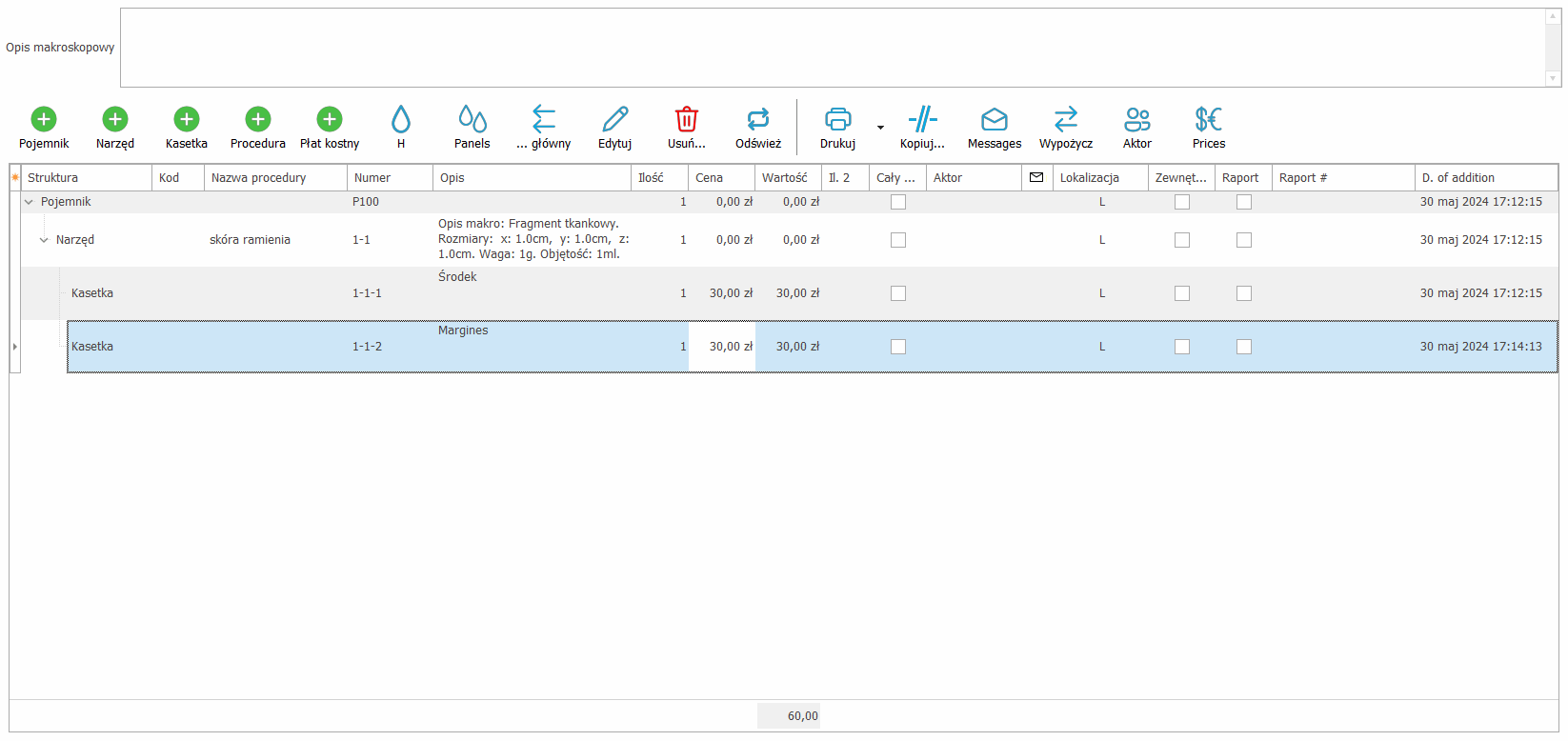Refresh the list with Odśwież
The height and width of the screenshot is (741, 1568).
[758, 119]
